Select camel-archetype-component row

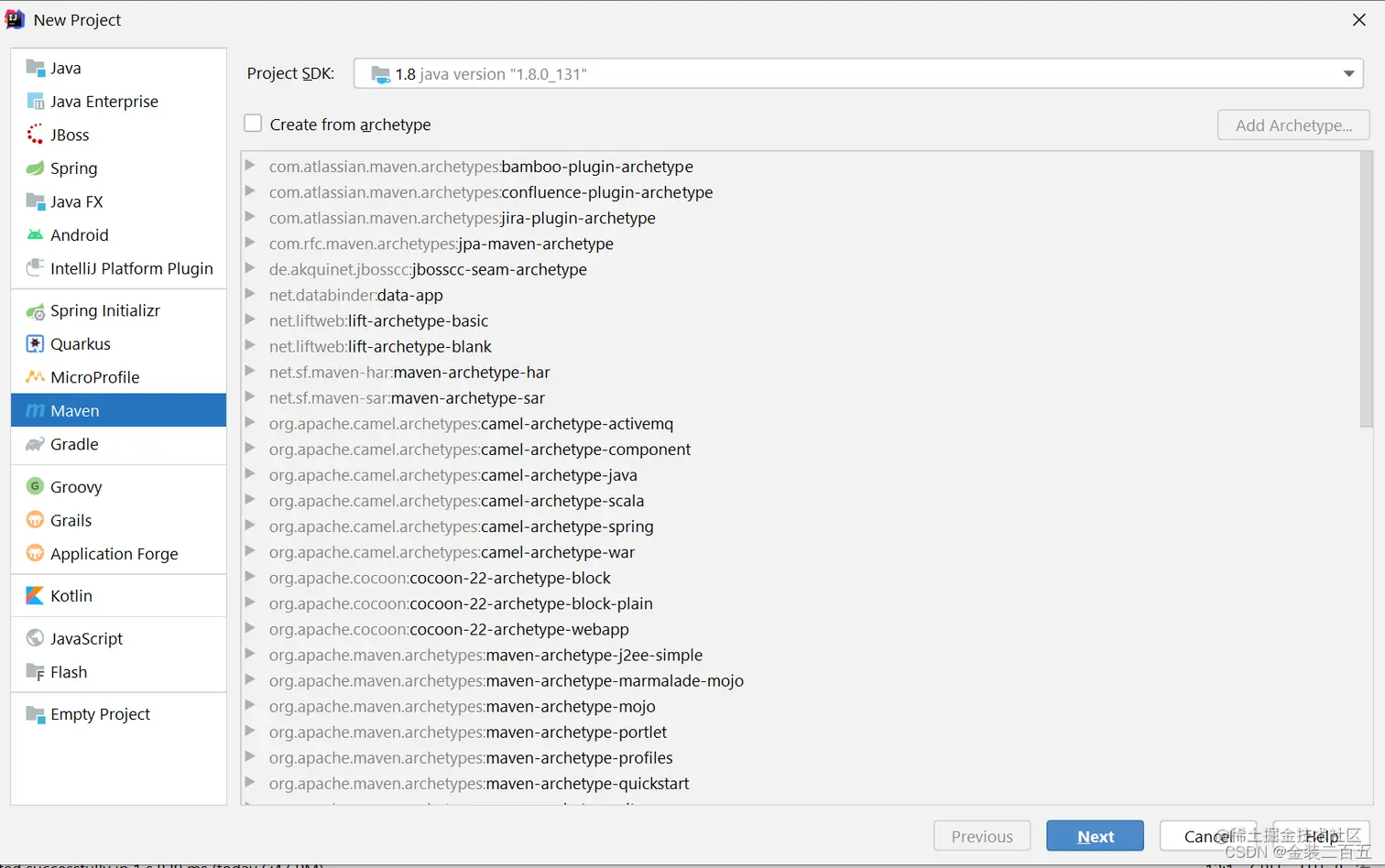point(801,449)
